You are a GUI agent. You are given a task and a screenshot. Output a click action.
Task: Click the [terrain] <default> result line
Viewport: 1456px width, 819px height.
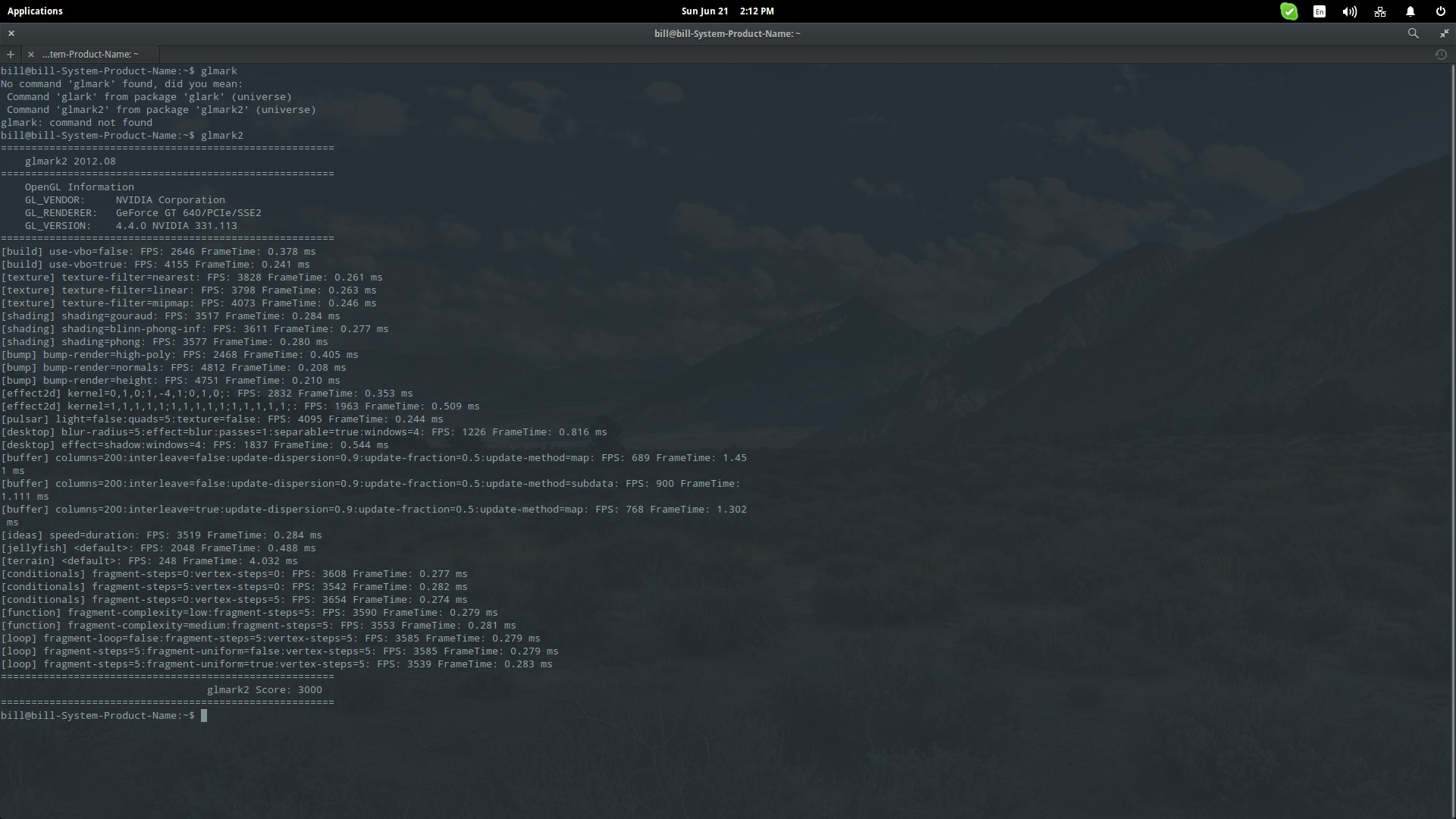(x=149, y=560)
